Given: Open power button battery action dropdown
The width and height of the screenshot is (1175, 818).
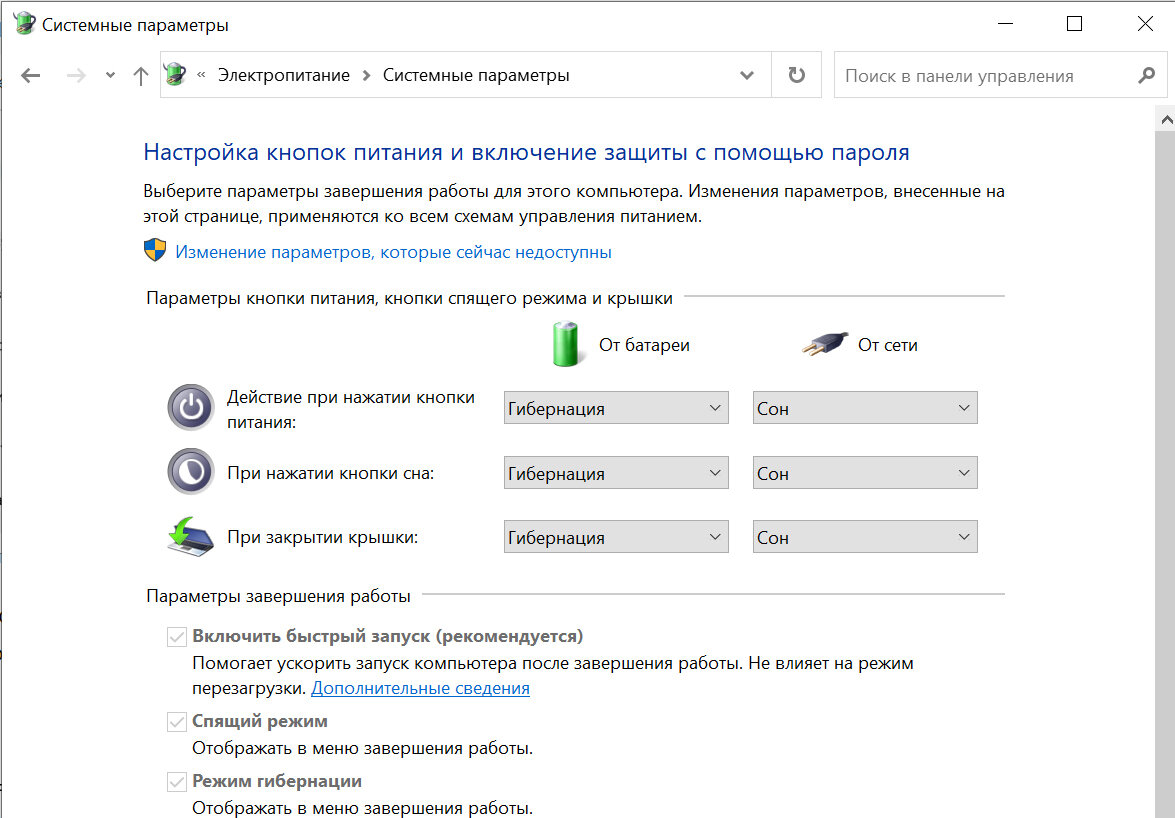Looking at the screenshot, I should coord(616,408).
